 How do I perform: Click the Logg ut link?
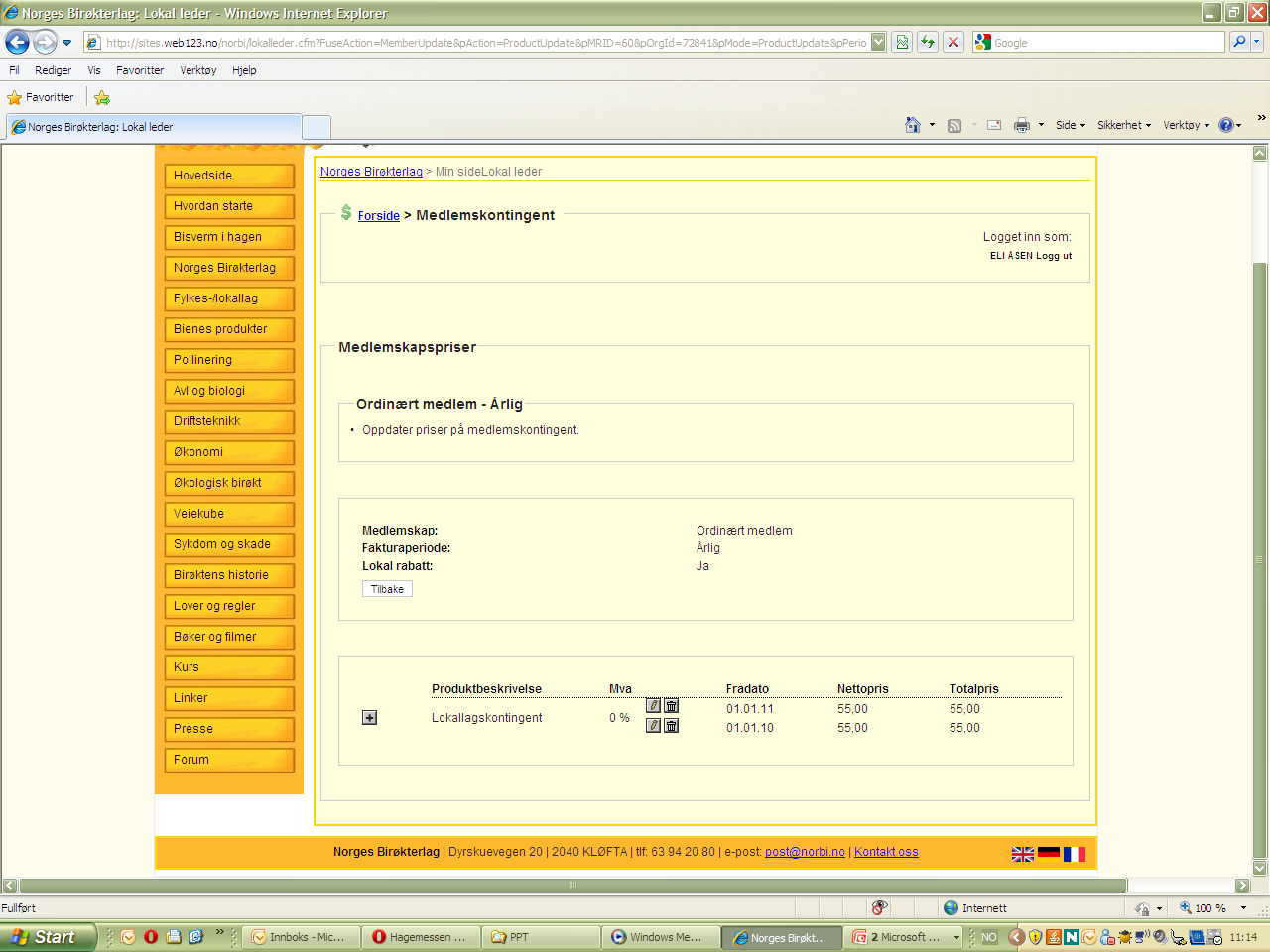[1054, 256]
